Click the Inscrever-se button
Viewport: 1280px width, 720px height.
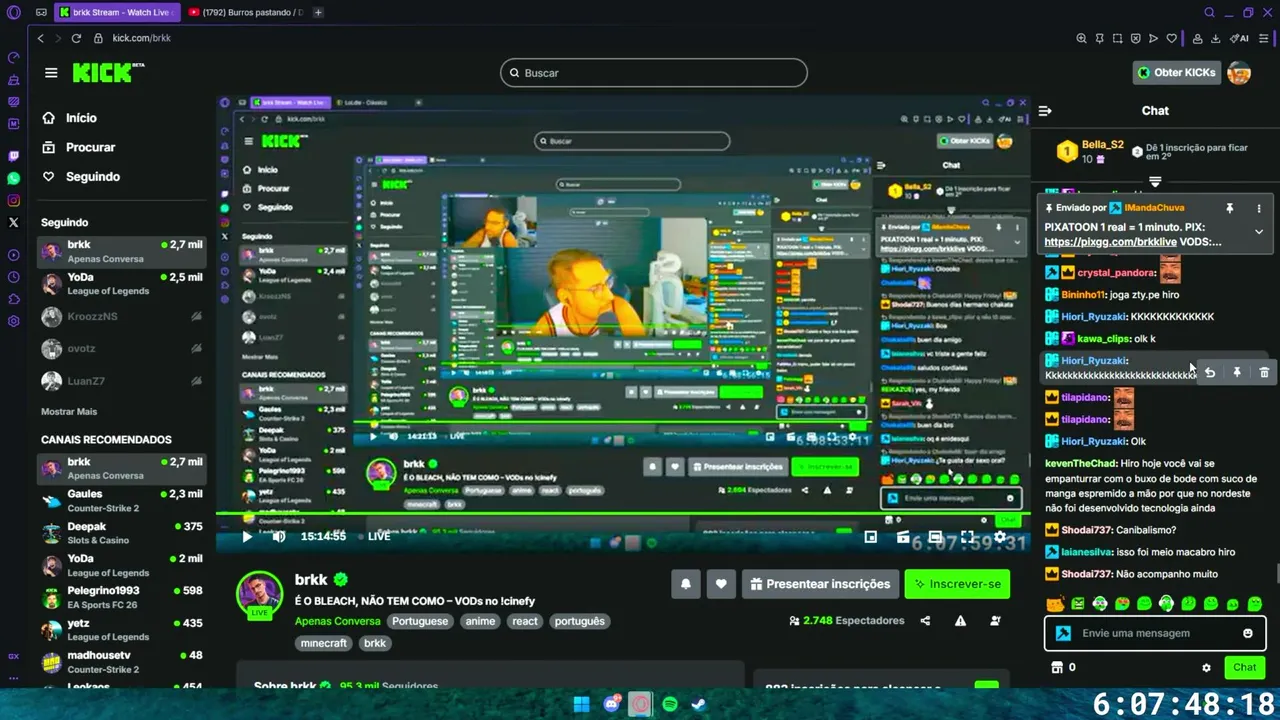[957, 584]
